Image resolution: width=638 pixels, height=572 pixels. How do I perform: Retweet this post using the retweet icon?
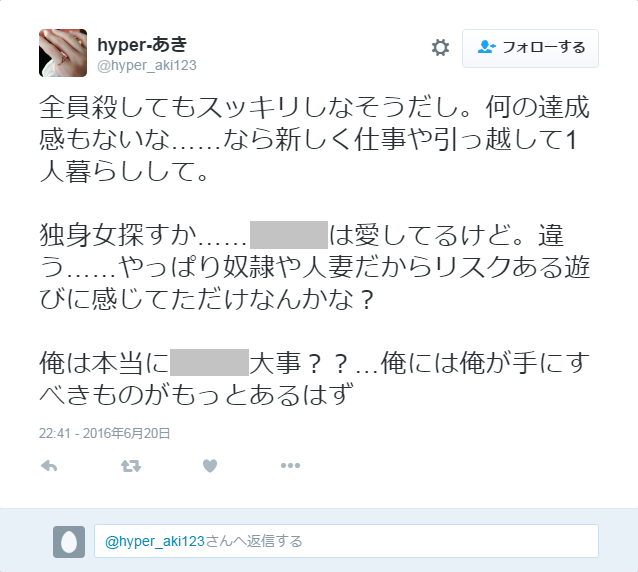[x=131, y=466]
